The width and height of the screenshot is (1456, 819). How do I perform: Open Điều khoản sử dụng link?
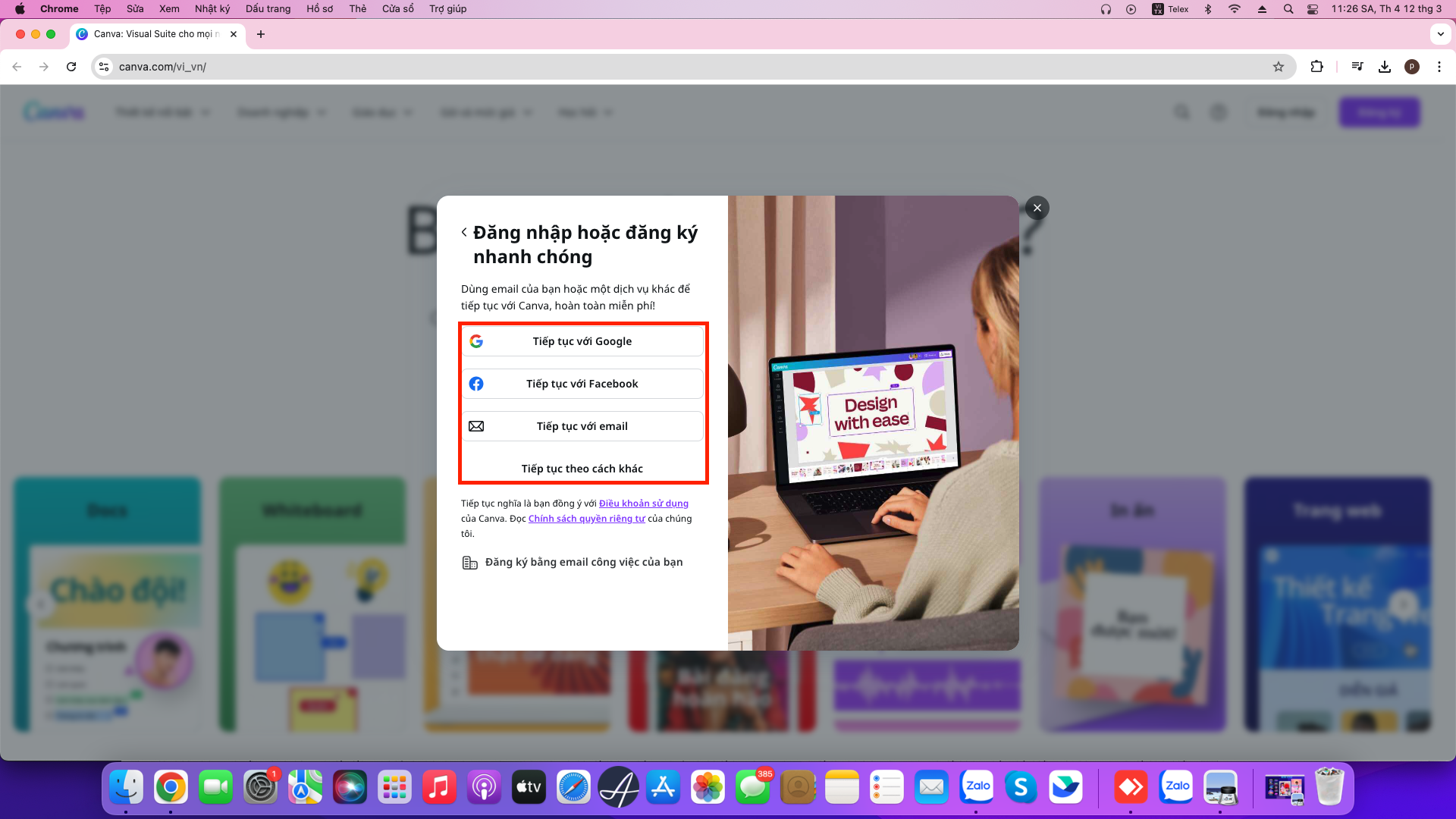tap(643, 504)
